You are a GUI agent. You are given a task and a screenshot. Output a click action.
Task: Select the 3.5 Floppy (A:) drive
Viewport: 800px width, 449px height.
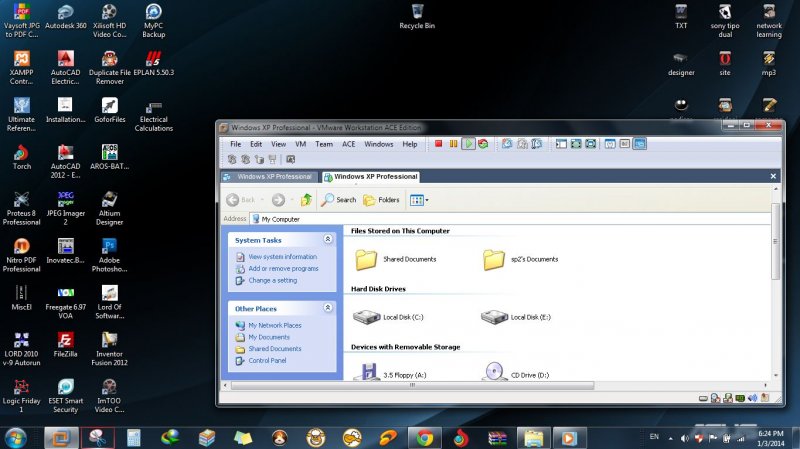tap(390, 372)
